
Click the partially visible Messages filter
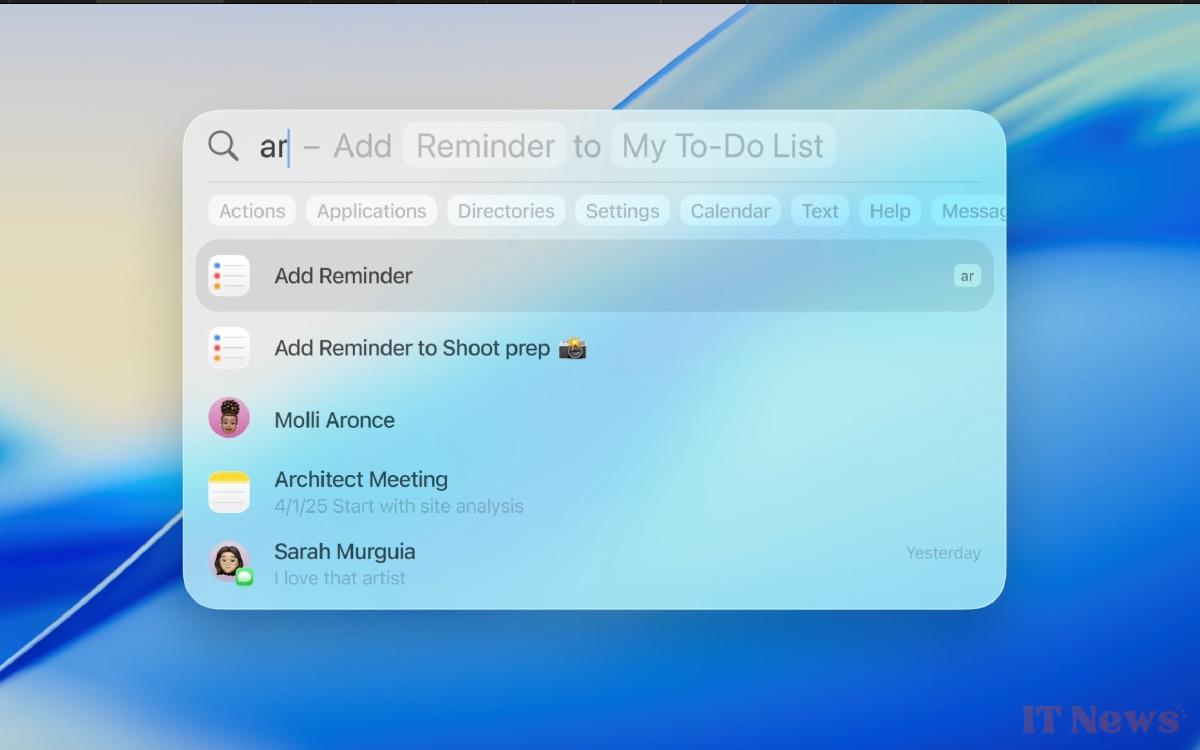click(971, 211)
